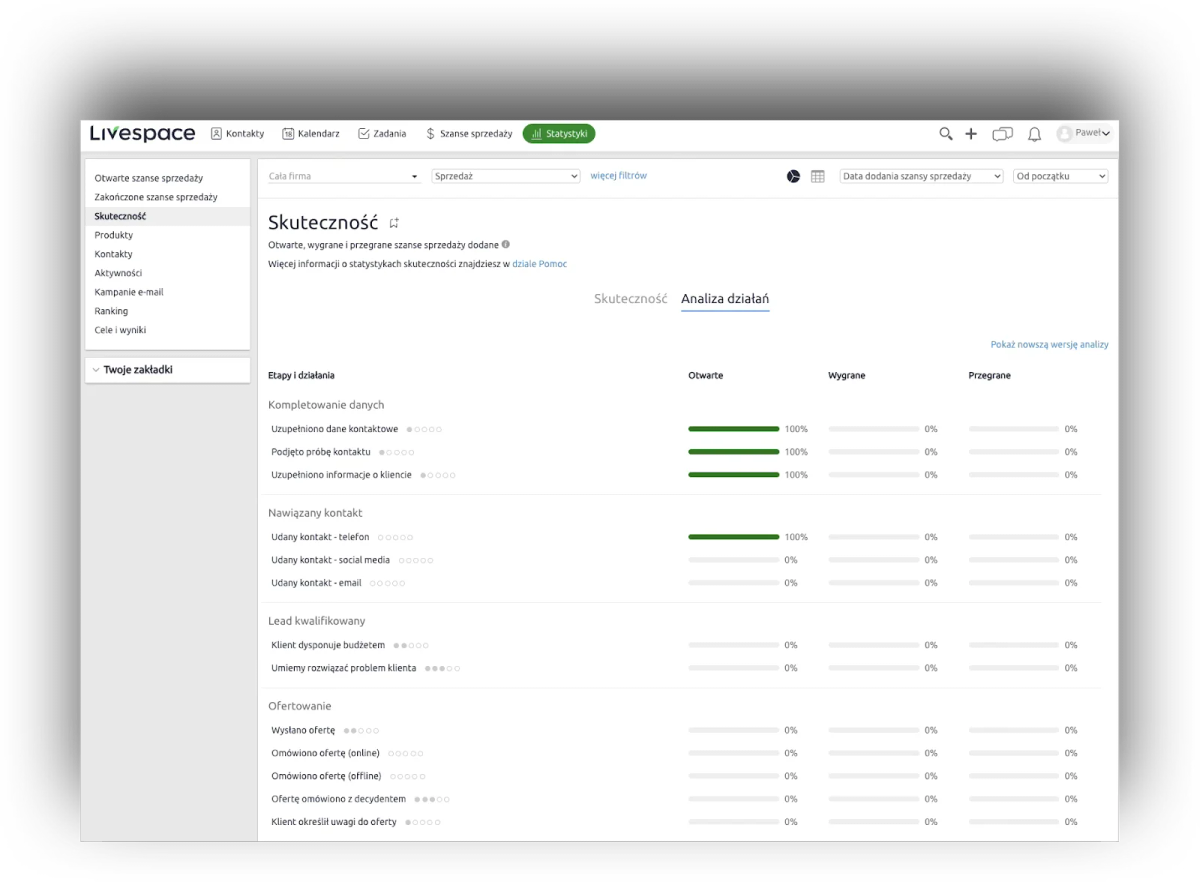
Task: Open the chat messages icon
Action: click(1002, 134)
